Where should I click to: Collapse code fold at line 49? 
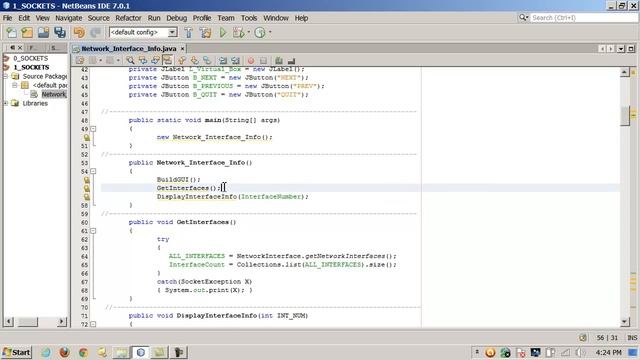[93, 129]
